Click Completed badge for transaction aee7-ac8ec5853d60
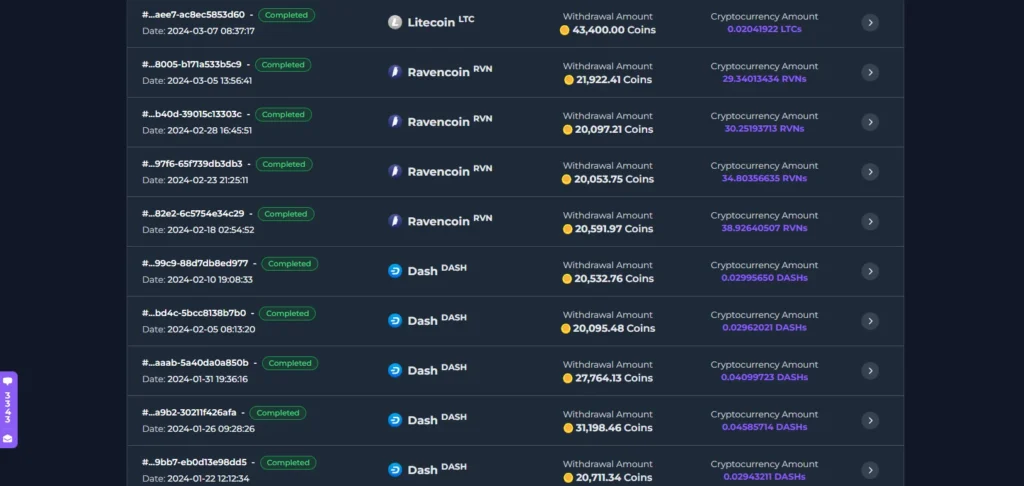The image size is (1024, 486). click(287, 15)
